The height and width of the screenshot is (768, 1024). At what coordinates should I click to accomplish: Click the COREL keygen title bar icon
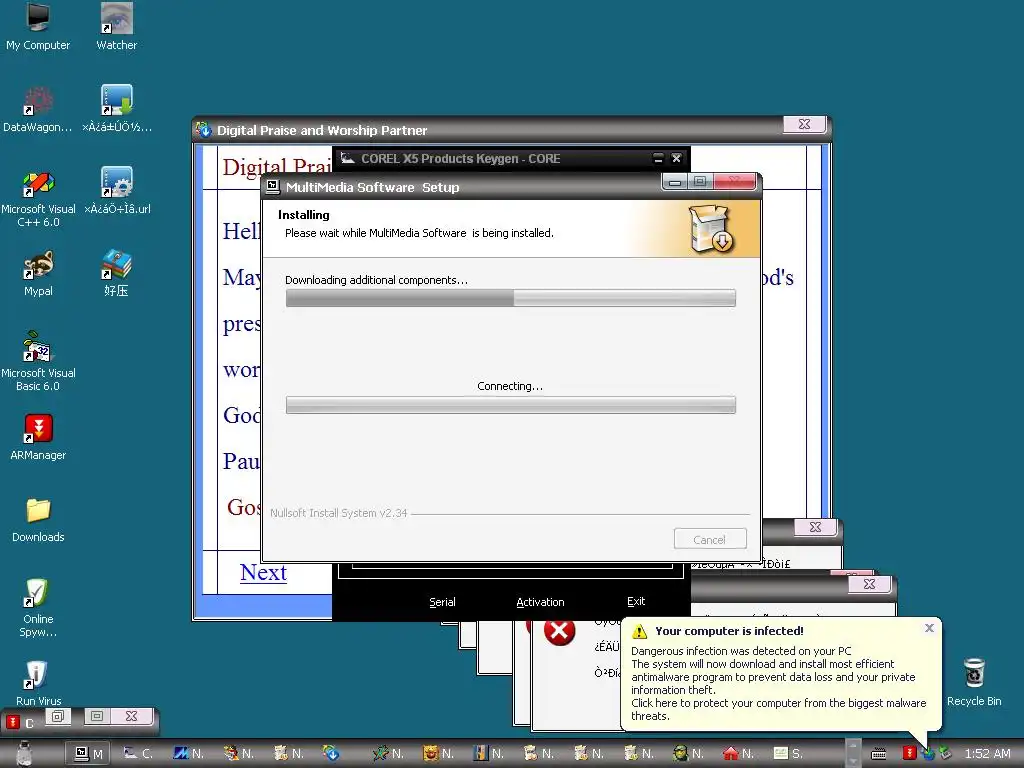[347, 158]
